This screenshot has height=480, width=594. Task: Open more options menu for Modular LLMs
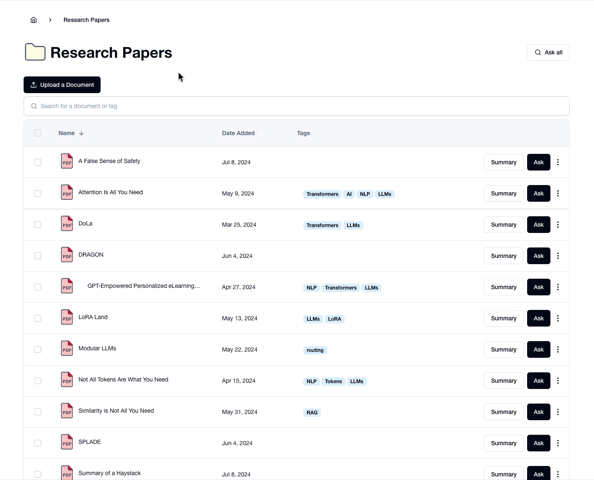pyautogui.click(x=558, y=349)
